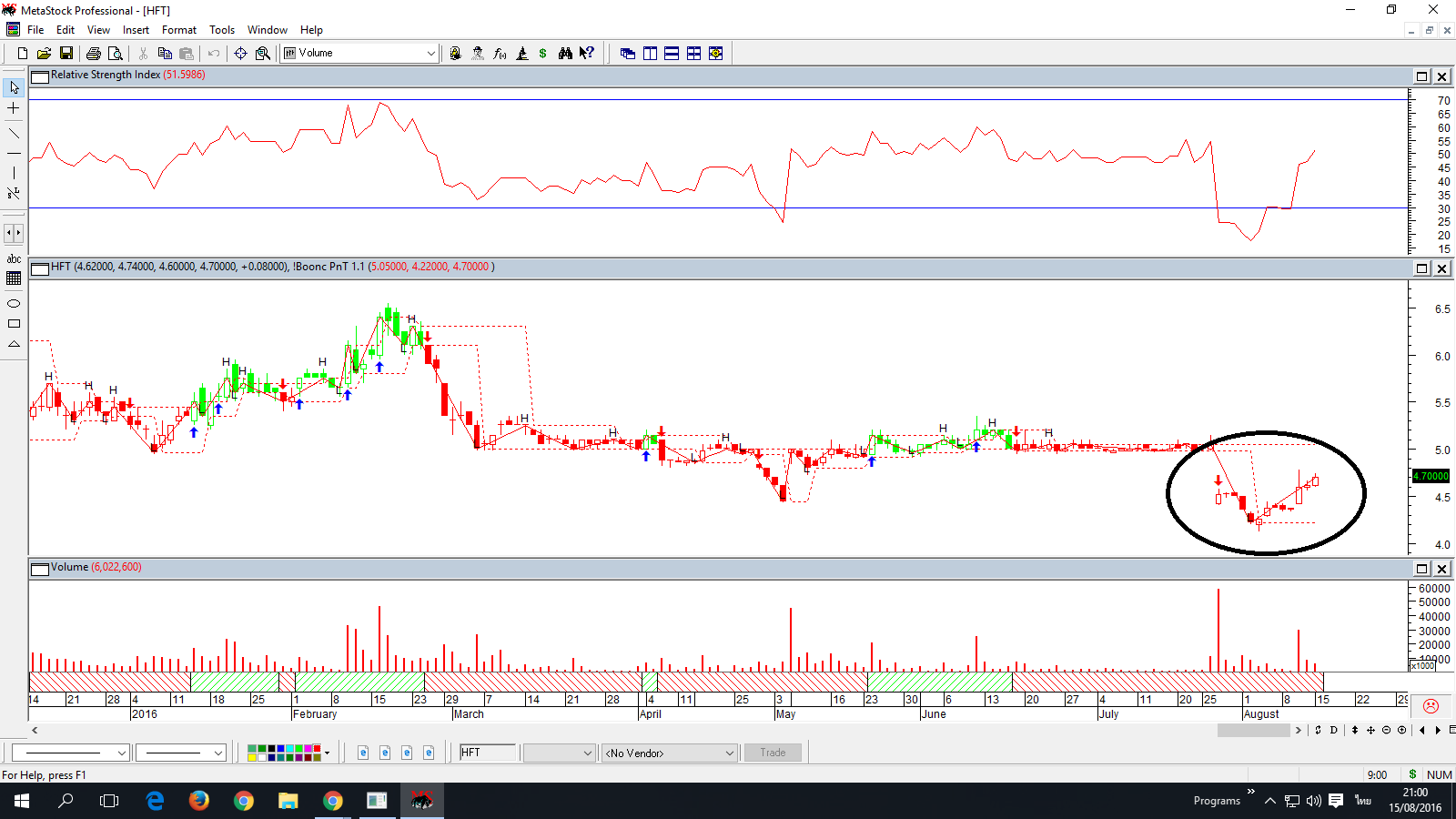Viewport: 1456px width, 819px height.
Task: Open a file with the folder icon
Action: coord(44,54)
